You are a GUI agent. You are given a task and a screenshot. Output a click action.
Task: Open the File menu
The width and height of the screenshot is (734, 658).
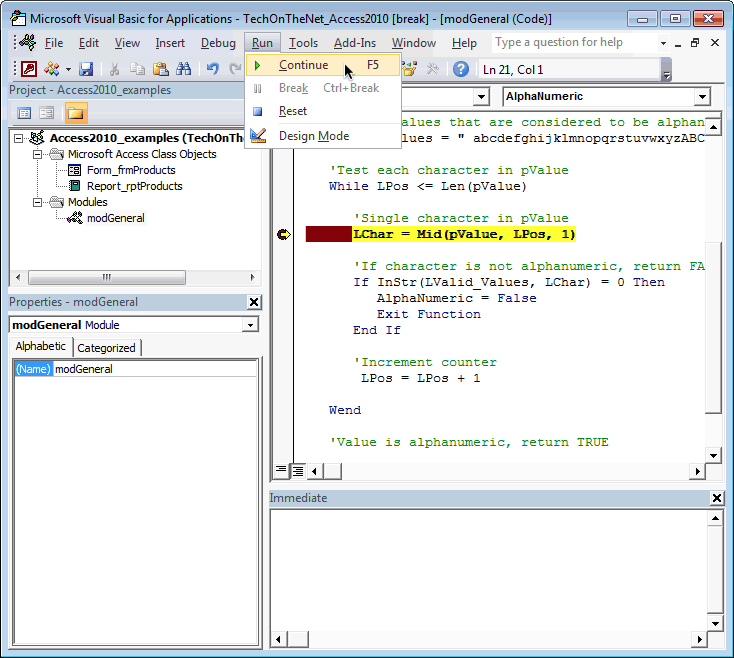point(54,43)
